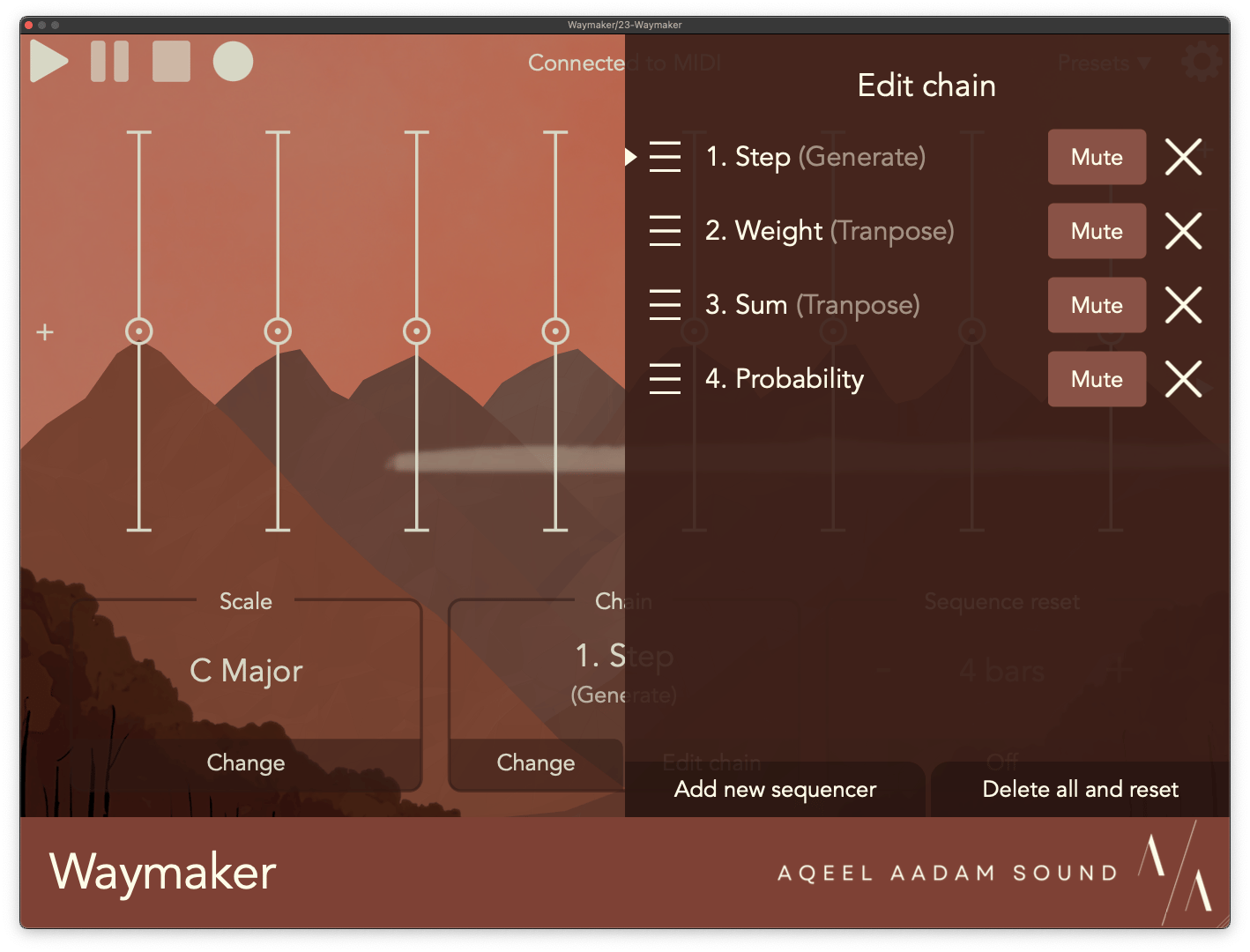Click the plus icon on the left edge
This screenshot has height=952, width=1250.
click(44, 332)
